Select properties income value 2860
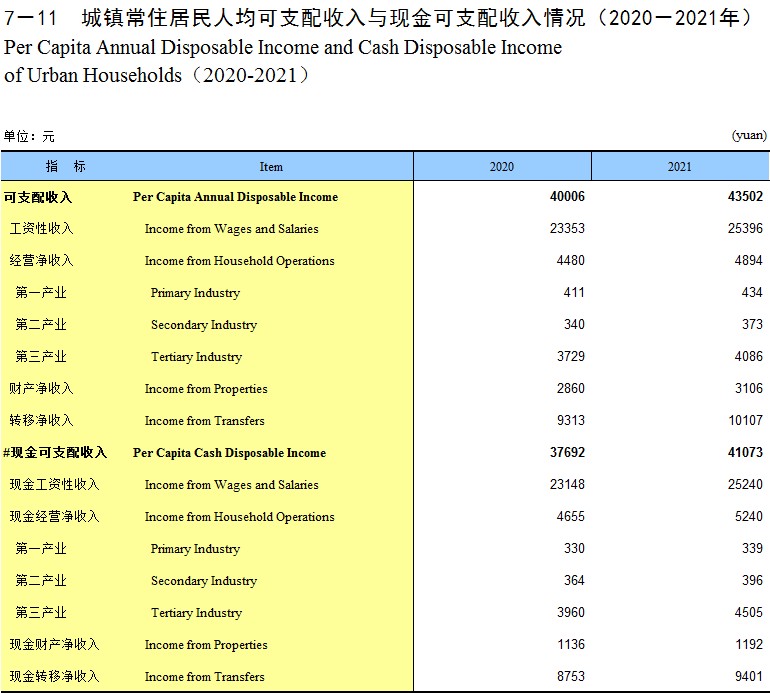770x693 pixels. click(x=571, y=388)
